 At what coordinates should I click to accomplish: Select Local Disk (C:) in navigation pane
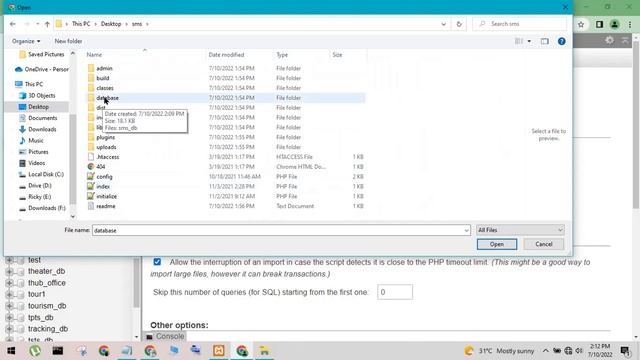click(x=46, y=174)
